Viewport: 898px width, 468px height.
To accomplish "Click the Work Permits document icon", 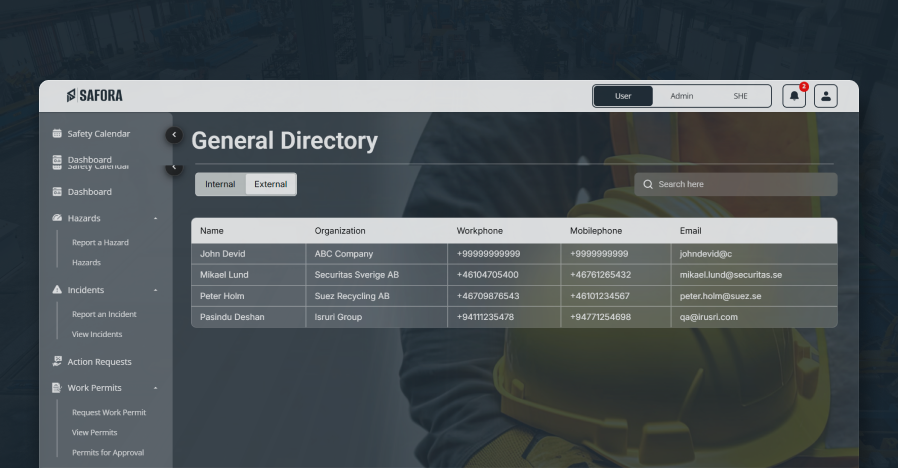I will (57, 388).
